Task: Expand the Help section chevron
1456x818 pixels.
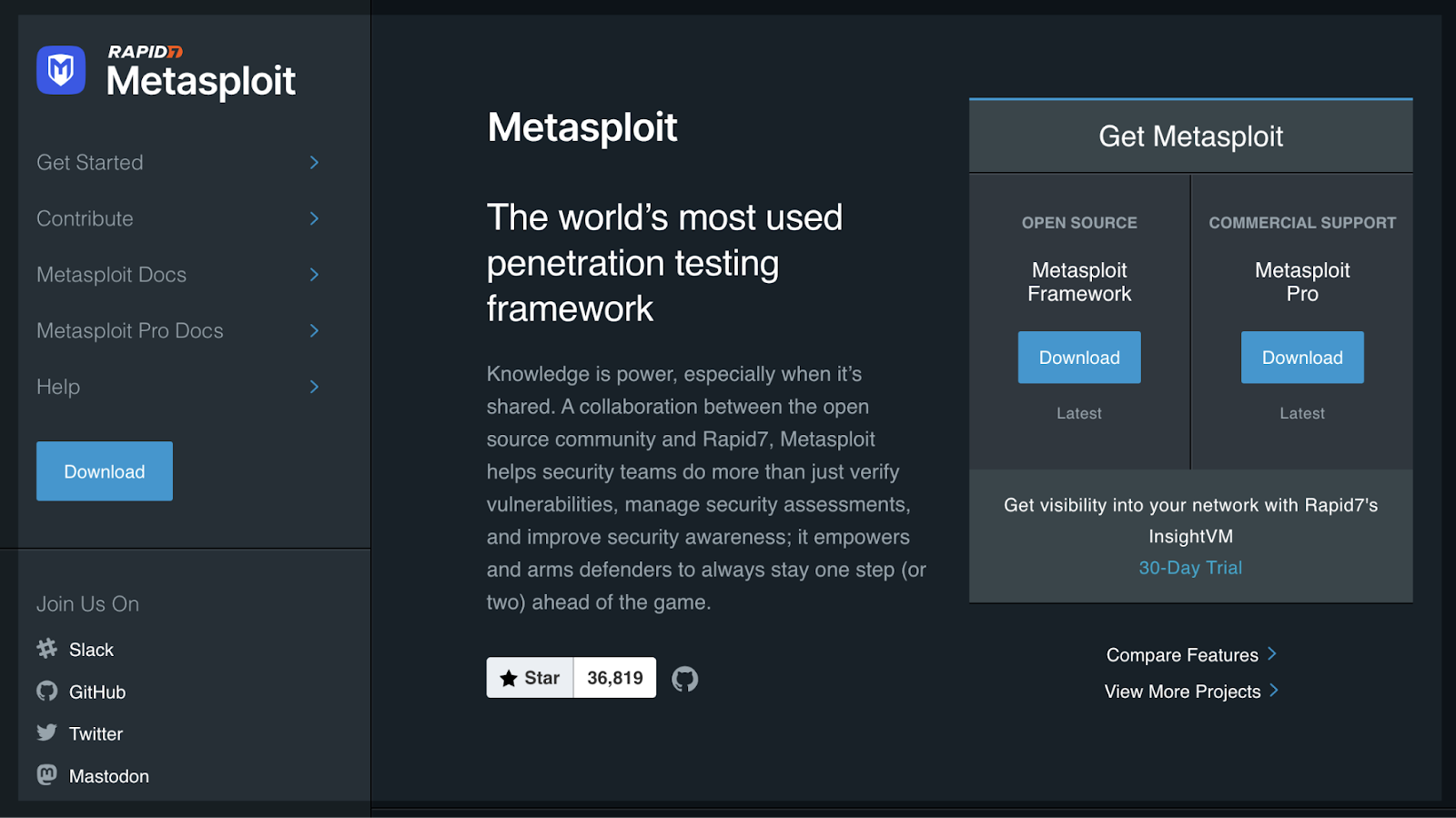Action: pyautogui.click(x=314, y=387)
